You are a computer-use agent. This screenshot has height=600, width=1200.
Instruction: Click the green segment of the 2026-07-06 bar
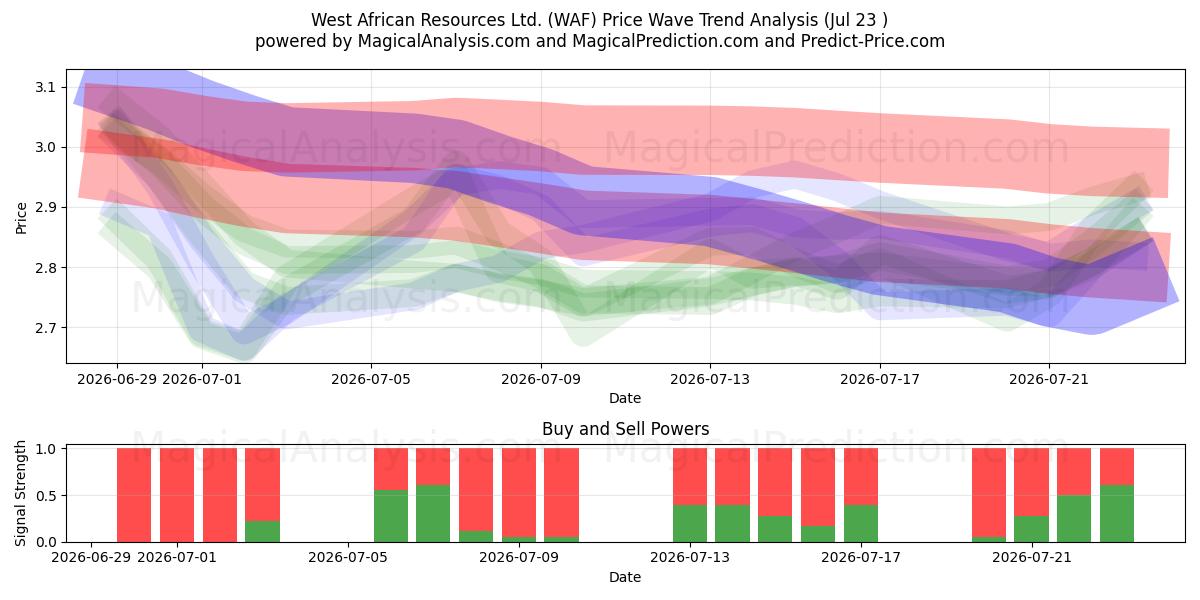point(391,516)
